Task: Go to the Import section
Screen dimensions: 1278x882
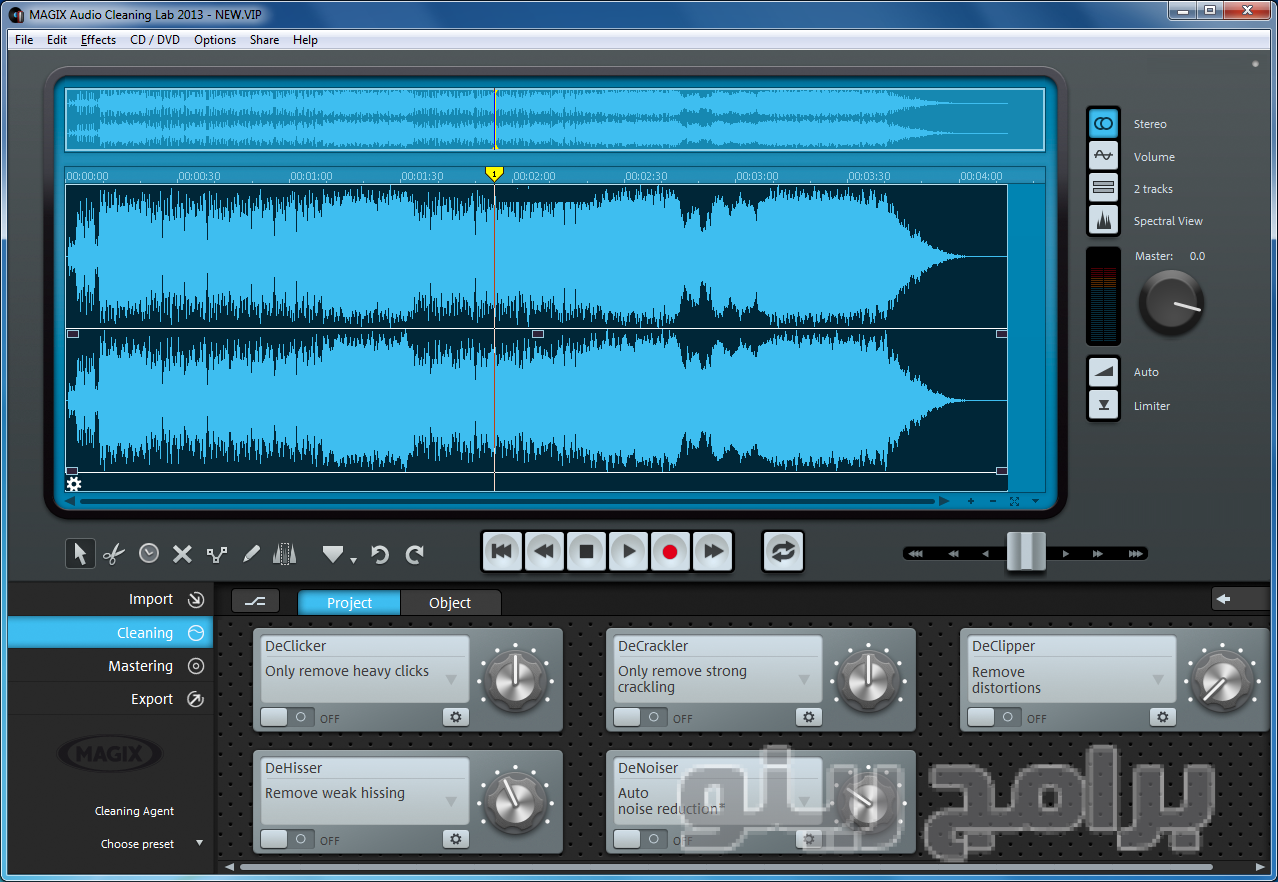Action: coord(110,599)
